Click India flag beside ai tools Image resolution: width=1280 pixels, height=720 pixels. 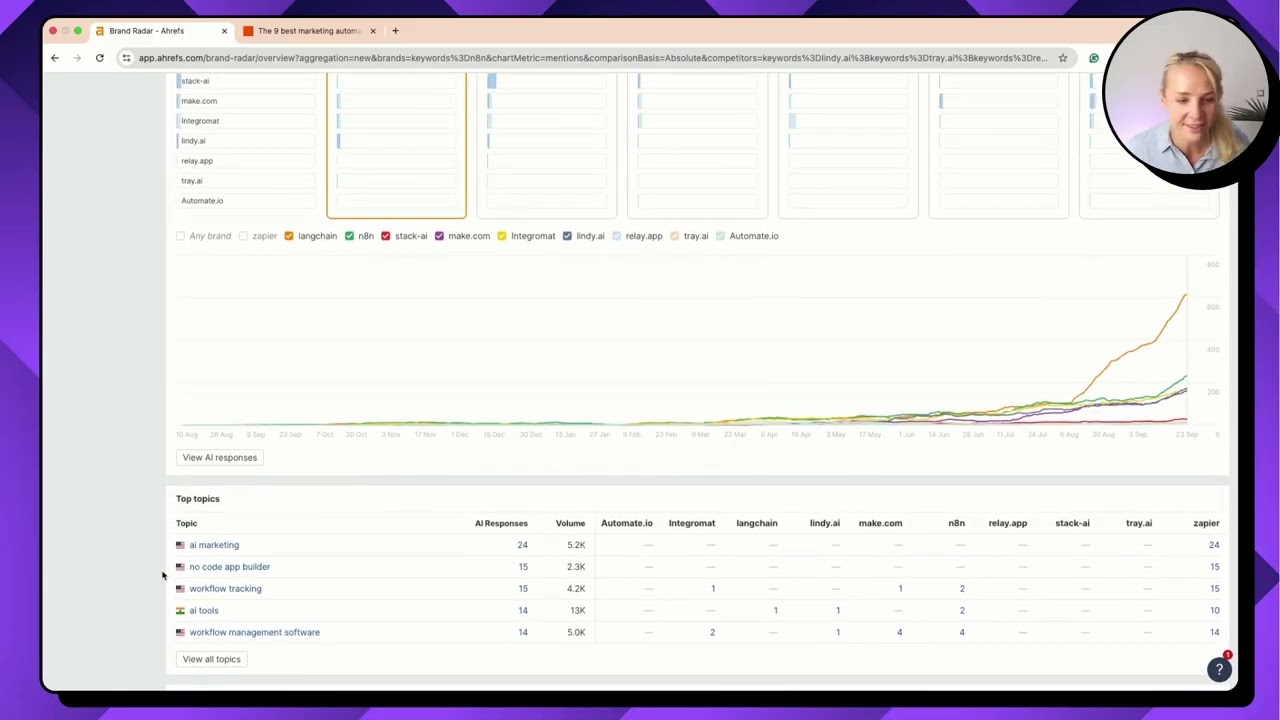tap(180, 611)
